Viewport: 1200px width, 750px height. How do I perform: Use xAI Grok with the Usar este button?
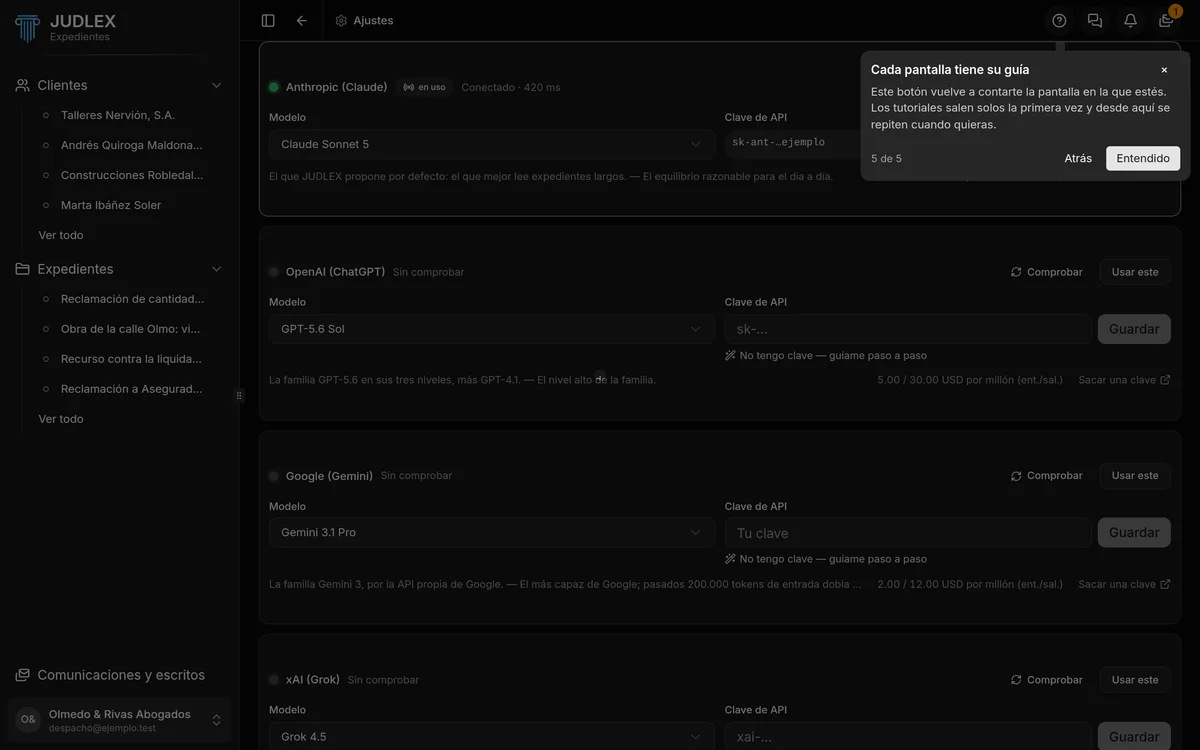coord(1135,680)
